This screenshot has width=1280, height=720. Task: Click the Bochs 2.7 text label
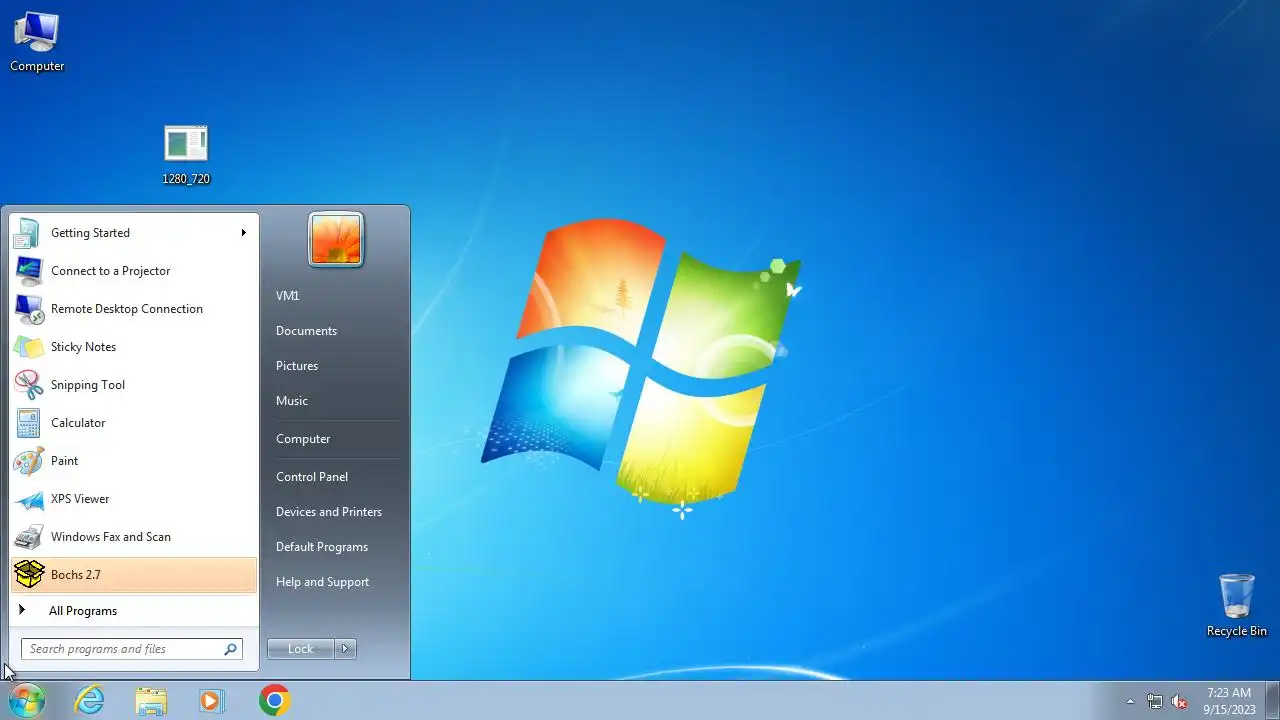[x=76, y=575]
